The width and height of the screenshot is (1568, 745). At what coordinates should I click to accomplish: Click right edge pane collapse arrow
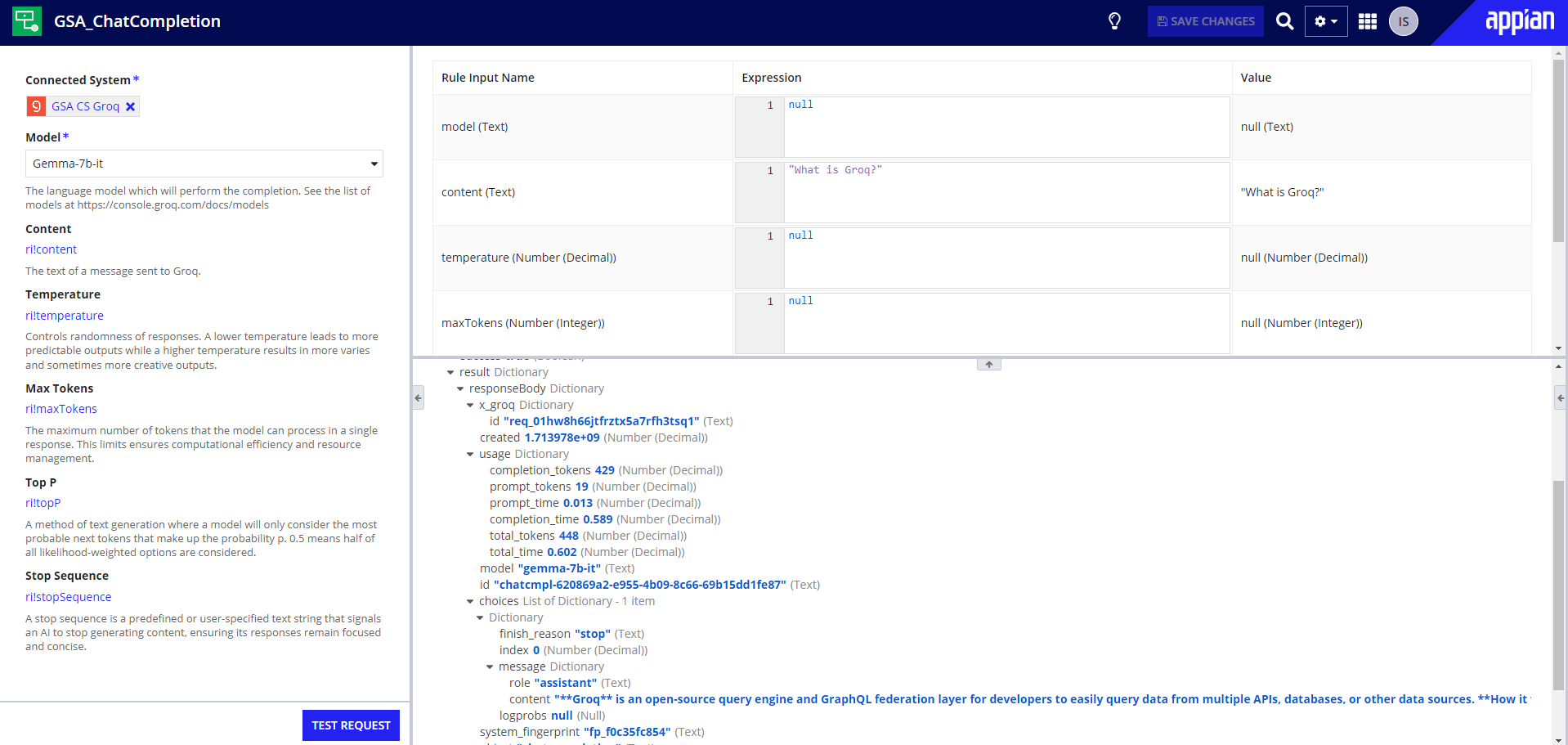pyautogui.click(x=1561, y=397)
